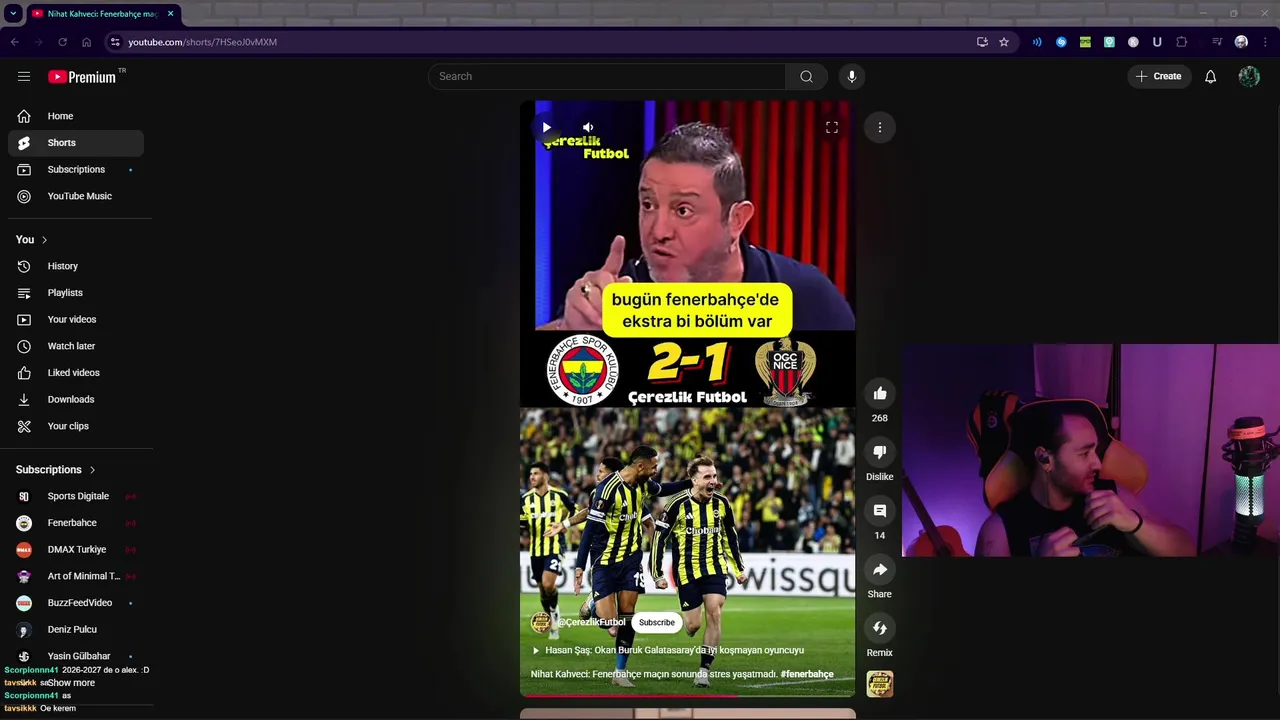The image size is (1280, 720).
Task: Open the browser profile avatar
Action: click(1241, 42)
